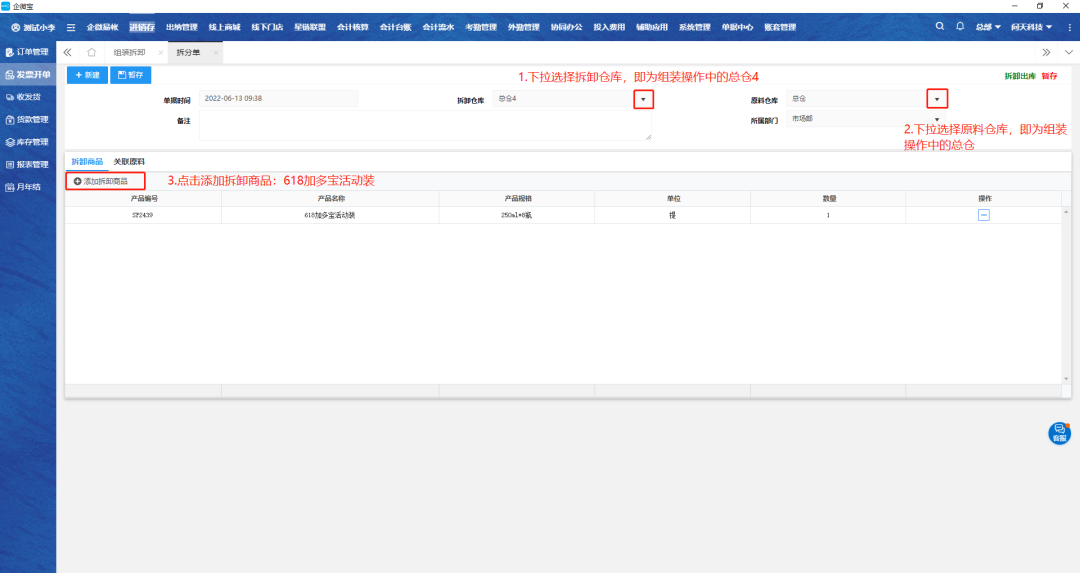Open the blue 客服 support chat icon

tap(1059, 433)
